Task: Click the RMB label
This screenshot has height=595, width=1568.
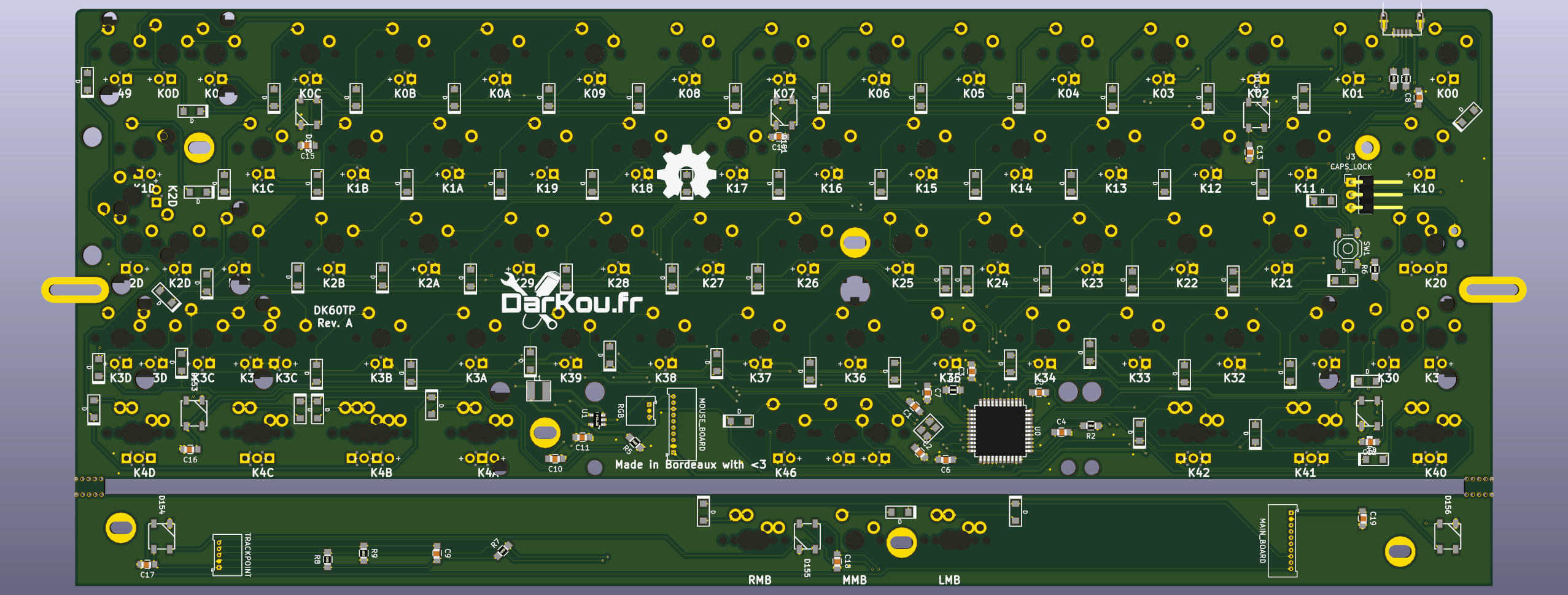Action: coord(759,580)
